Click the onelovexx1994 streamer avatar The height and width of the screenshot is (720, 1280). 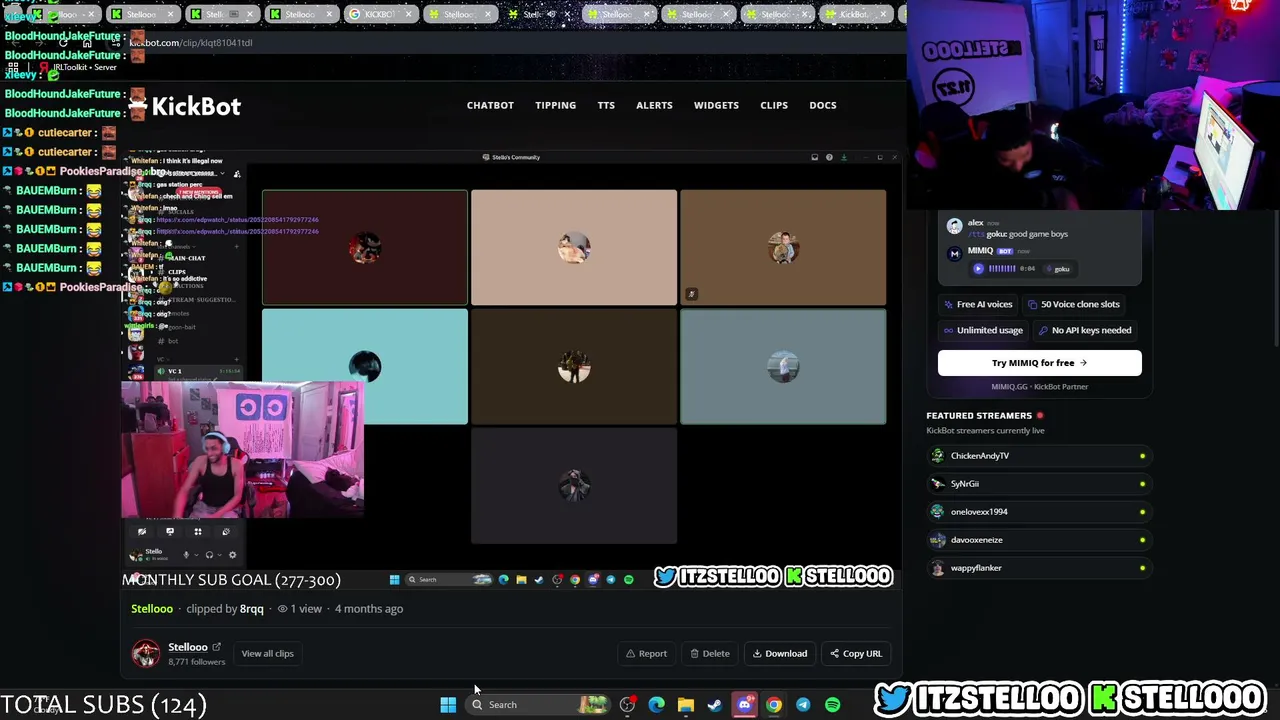(937, 512)
